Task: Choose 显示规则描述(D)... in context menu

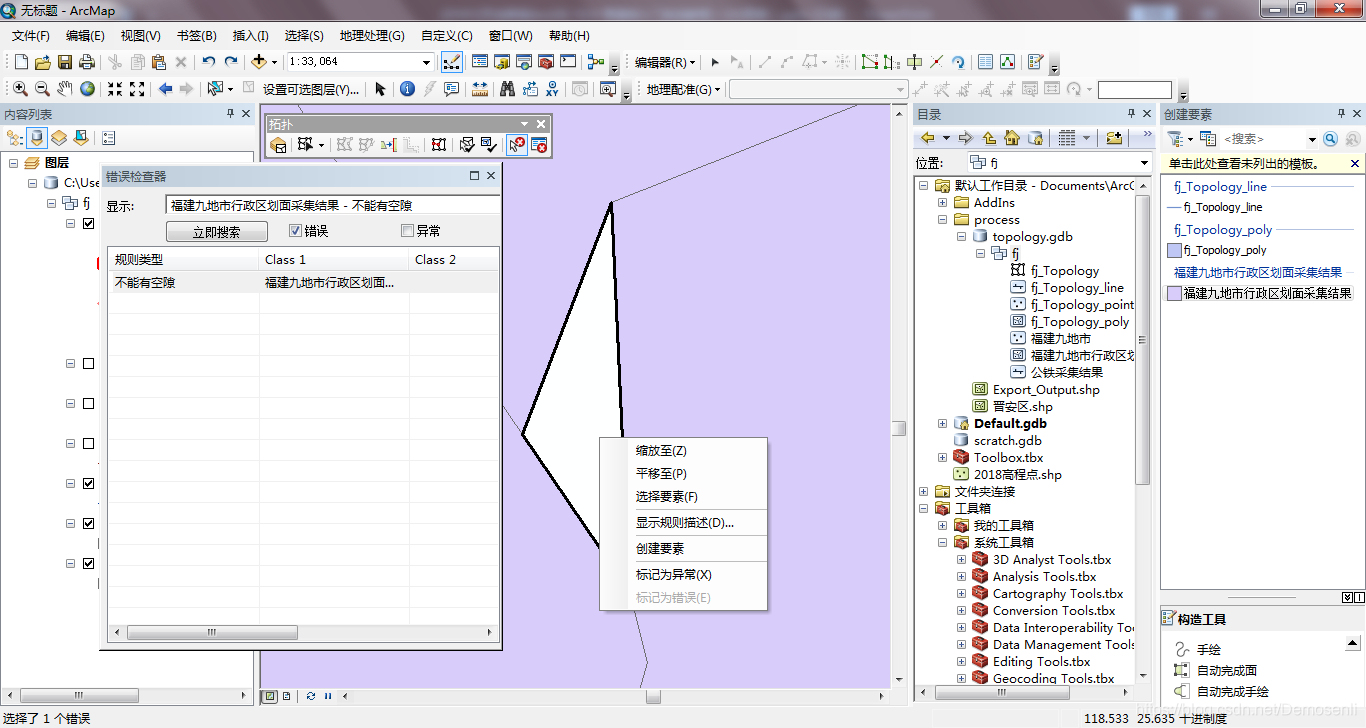Action: (683, 523)
